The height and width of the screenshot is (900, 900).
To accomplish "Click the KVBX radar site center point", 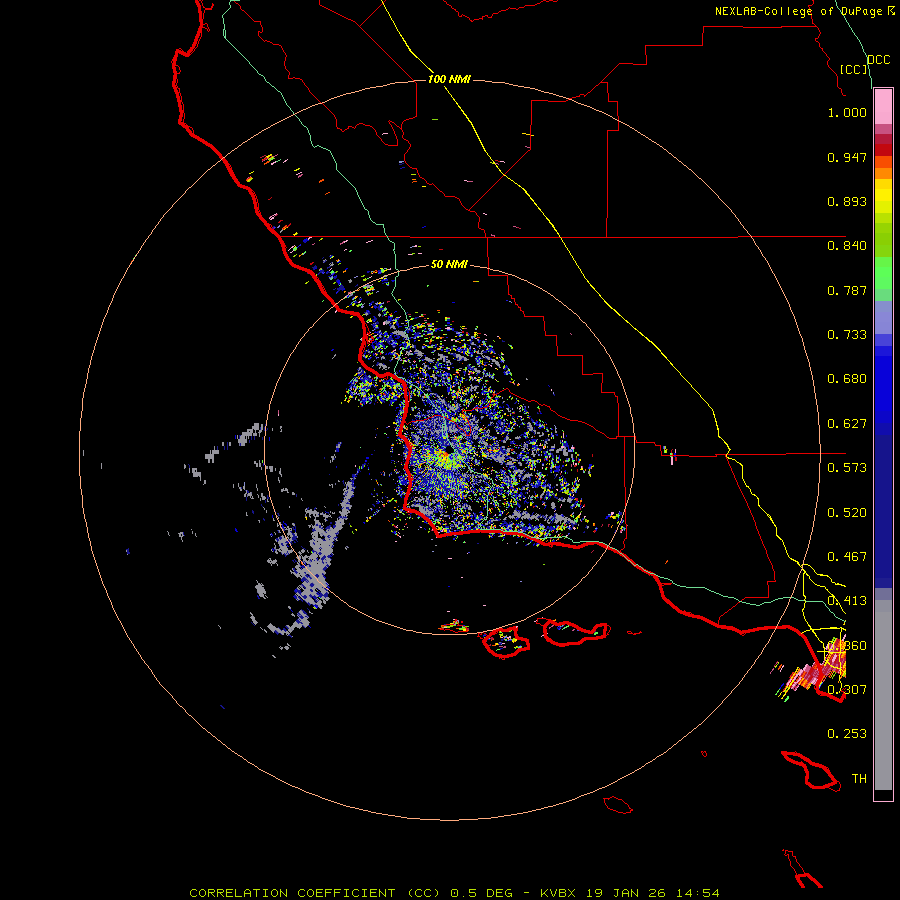I will point(447,451).
